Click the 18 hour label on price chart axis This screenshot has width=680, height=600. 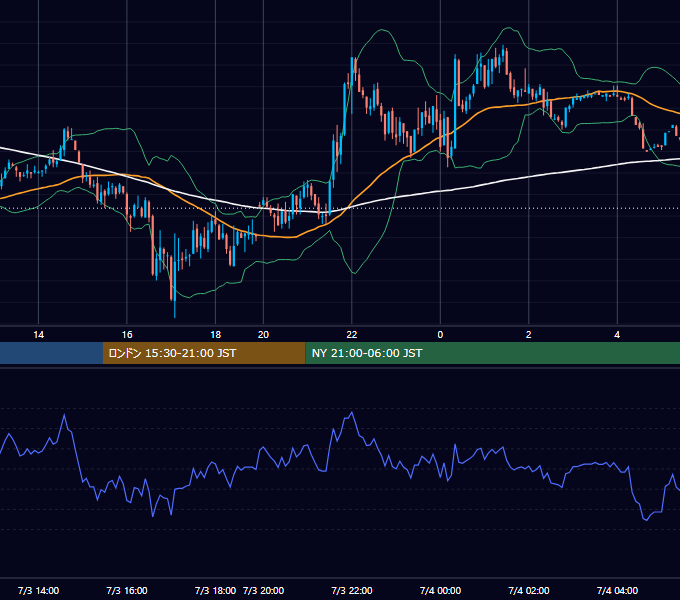click(216, 335)
